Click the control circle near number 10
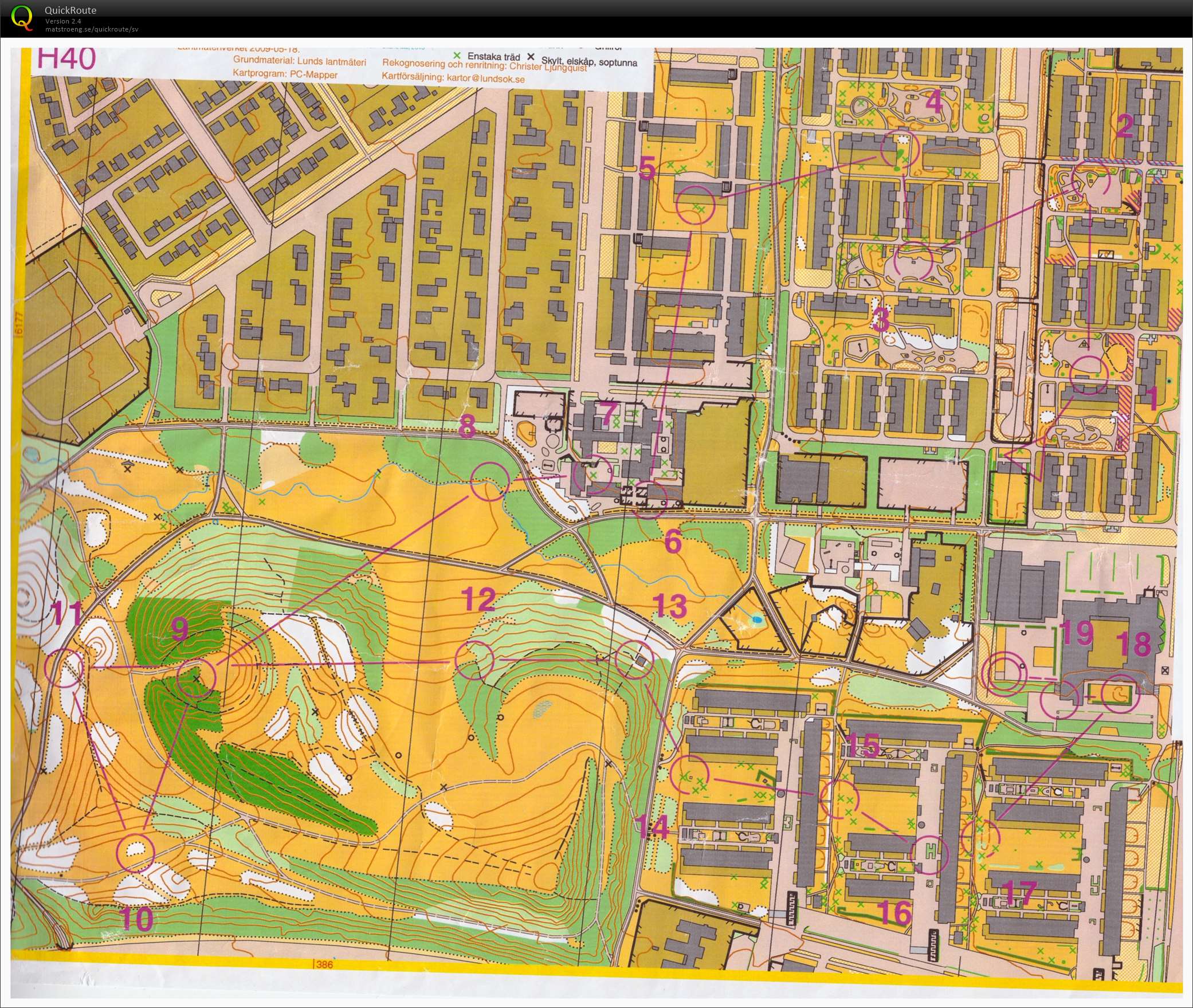Viewport: 1193px width, 1008px height. coord(135,853)
